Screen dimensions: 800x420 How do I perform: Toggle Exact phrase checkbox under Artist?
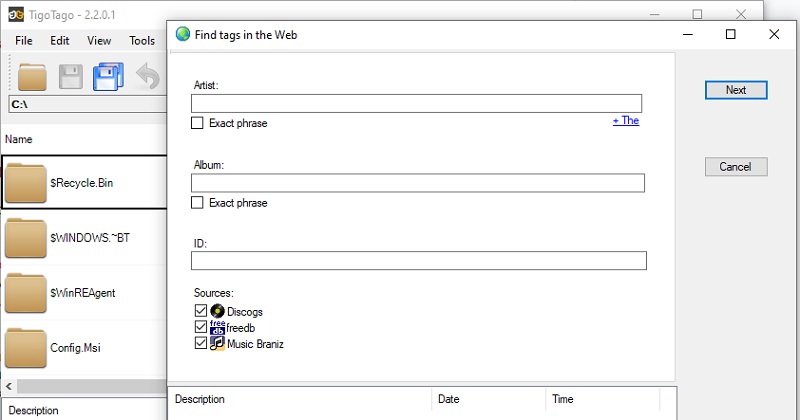pos(197,123)
